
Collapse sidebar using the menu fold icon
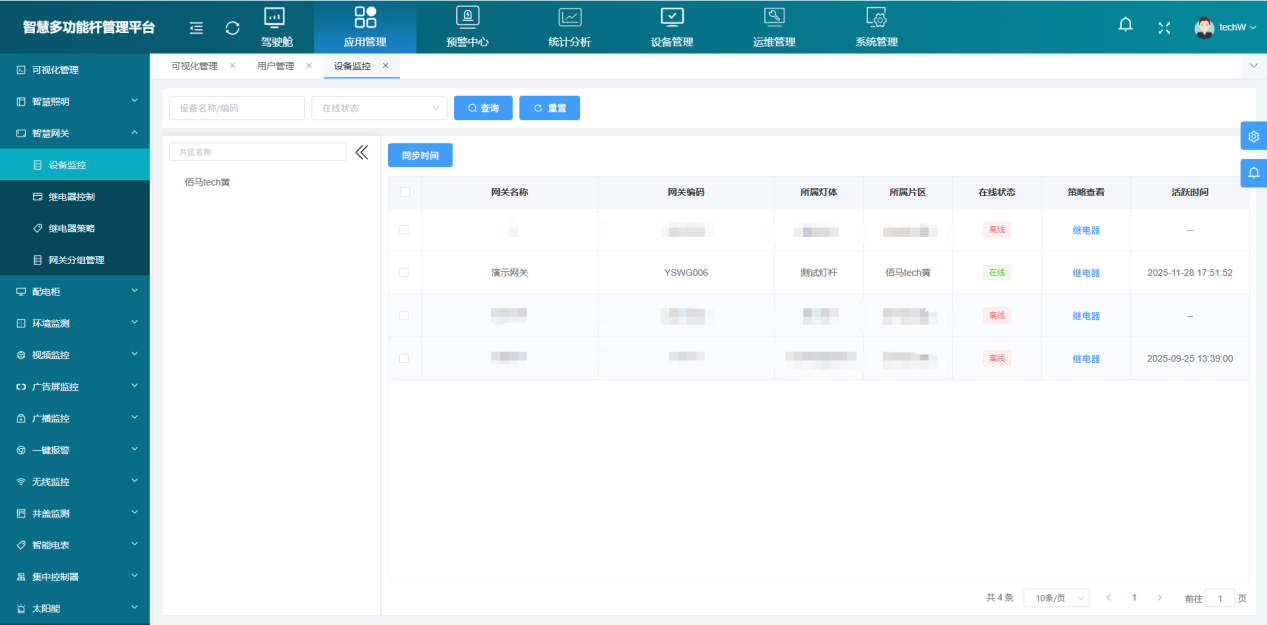[x=196, y=28]
